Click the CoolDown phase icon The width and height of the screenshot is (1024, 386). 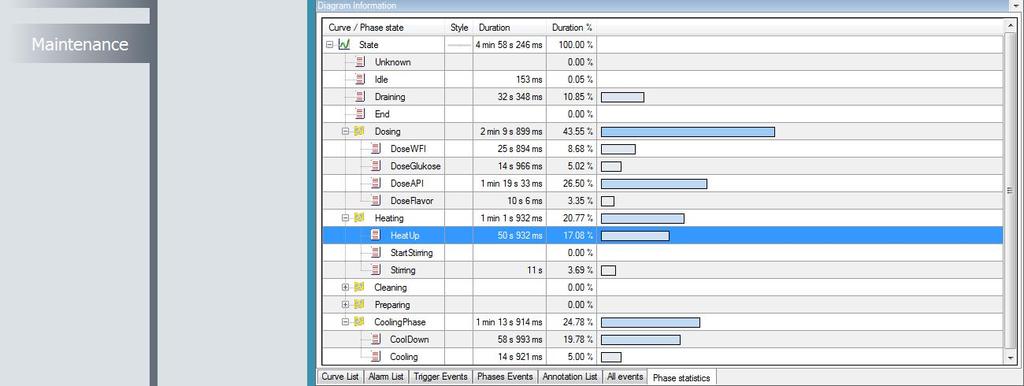point(375,339)
